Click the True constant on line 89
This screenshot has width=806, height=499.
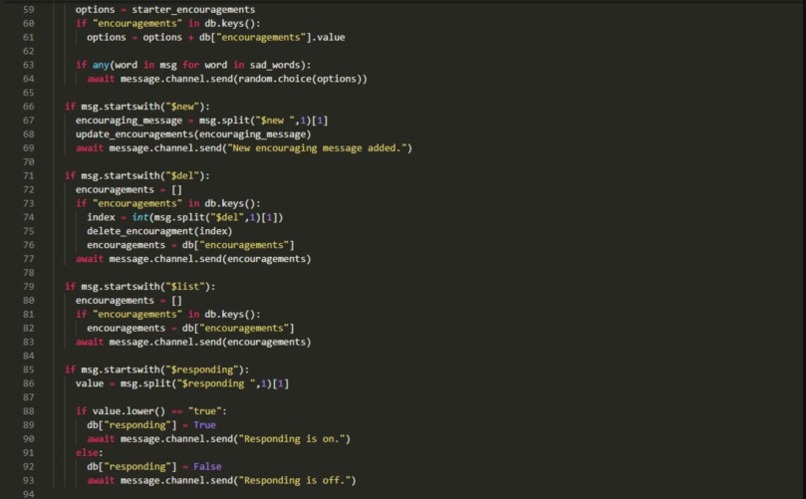(x=205, y=425)
